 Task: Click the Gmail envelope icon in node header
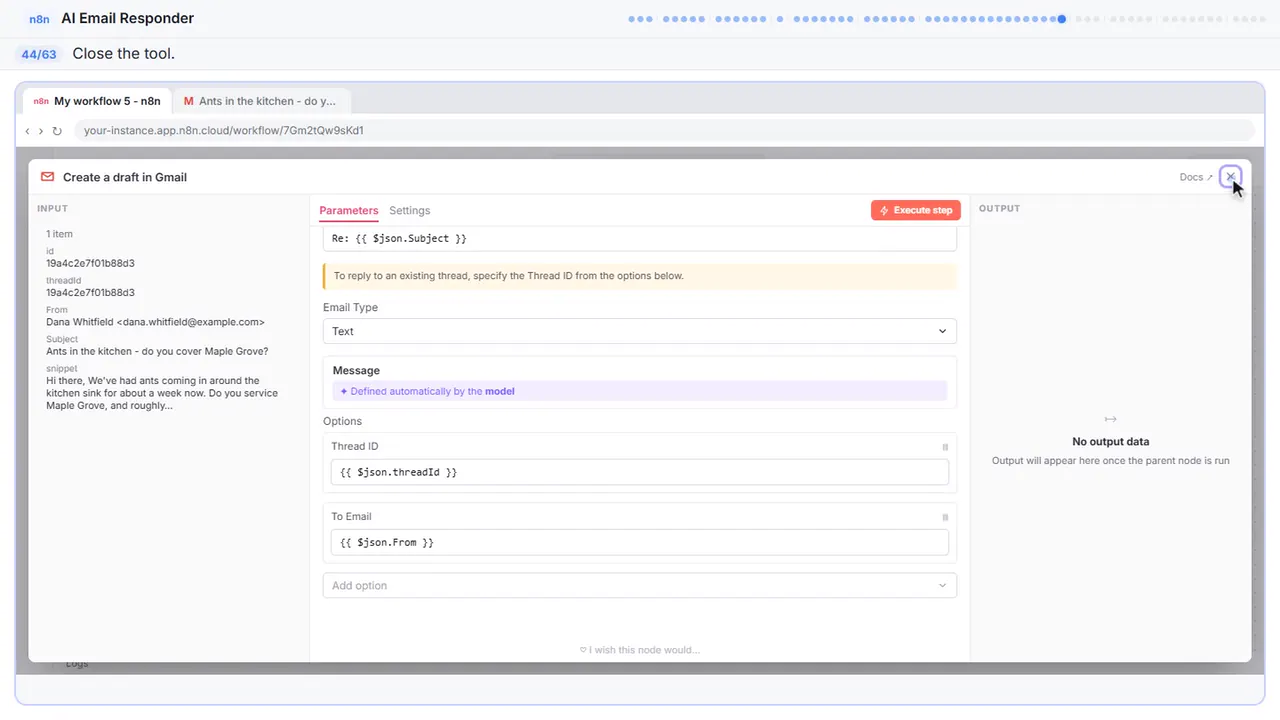(47, 177)
